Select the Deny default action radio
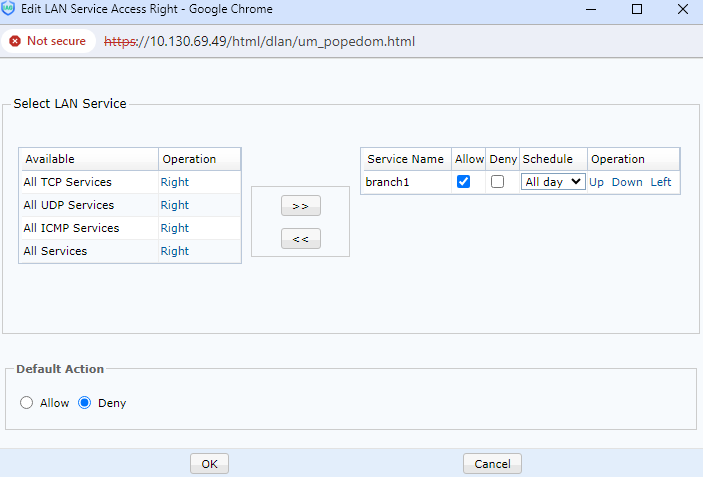 click(x=85, y=403)
